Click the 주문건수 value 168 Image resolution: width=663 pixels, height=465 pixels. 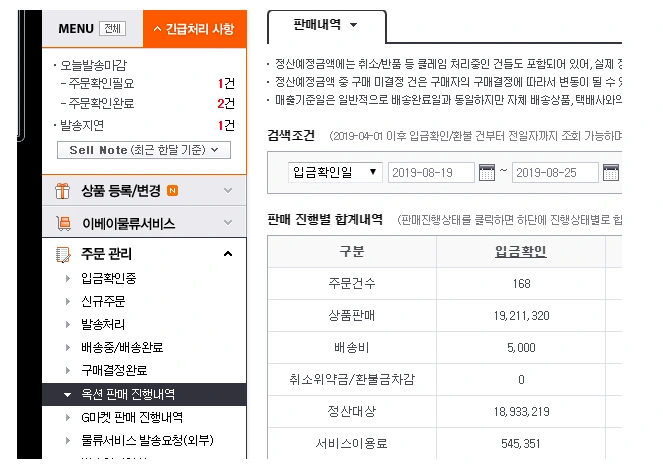pos(521,284)
